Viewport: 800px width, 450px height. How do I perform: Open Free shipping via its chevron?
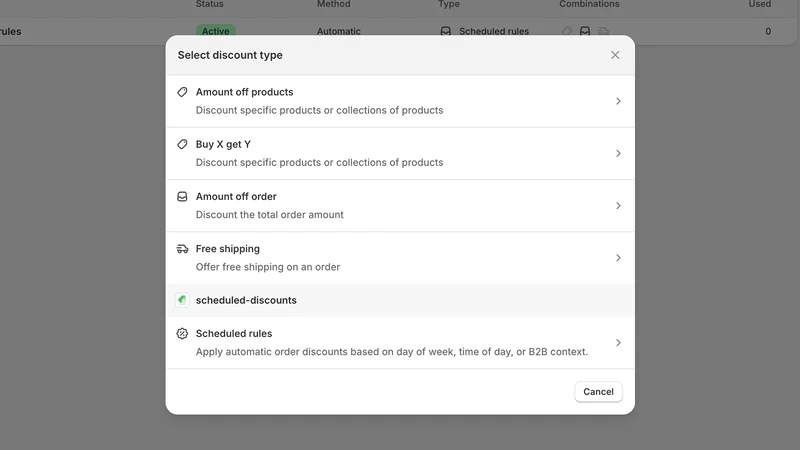618,258
